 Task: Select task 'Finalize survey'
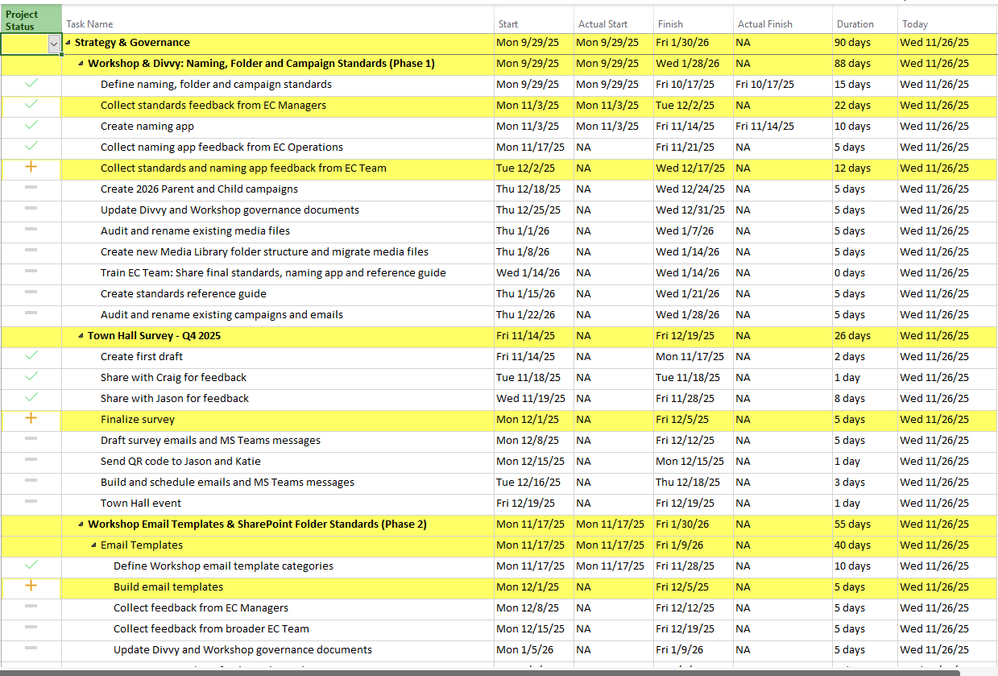[137, 419]
